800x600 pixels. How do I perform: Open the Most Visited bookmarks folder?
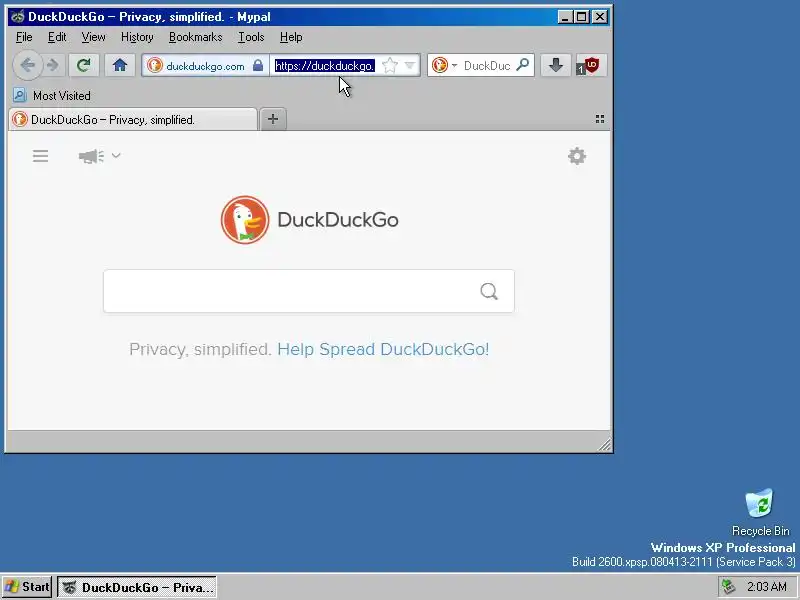click(52, 95)
